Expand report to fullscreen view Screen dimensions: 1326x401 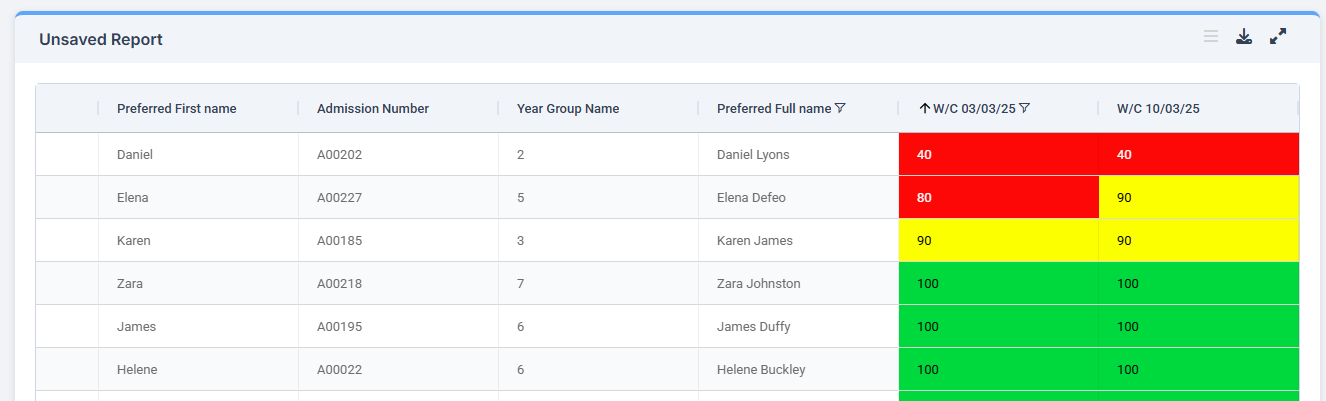pyautogui.click(x=1277, y=37)
